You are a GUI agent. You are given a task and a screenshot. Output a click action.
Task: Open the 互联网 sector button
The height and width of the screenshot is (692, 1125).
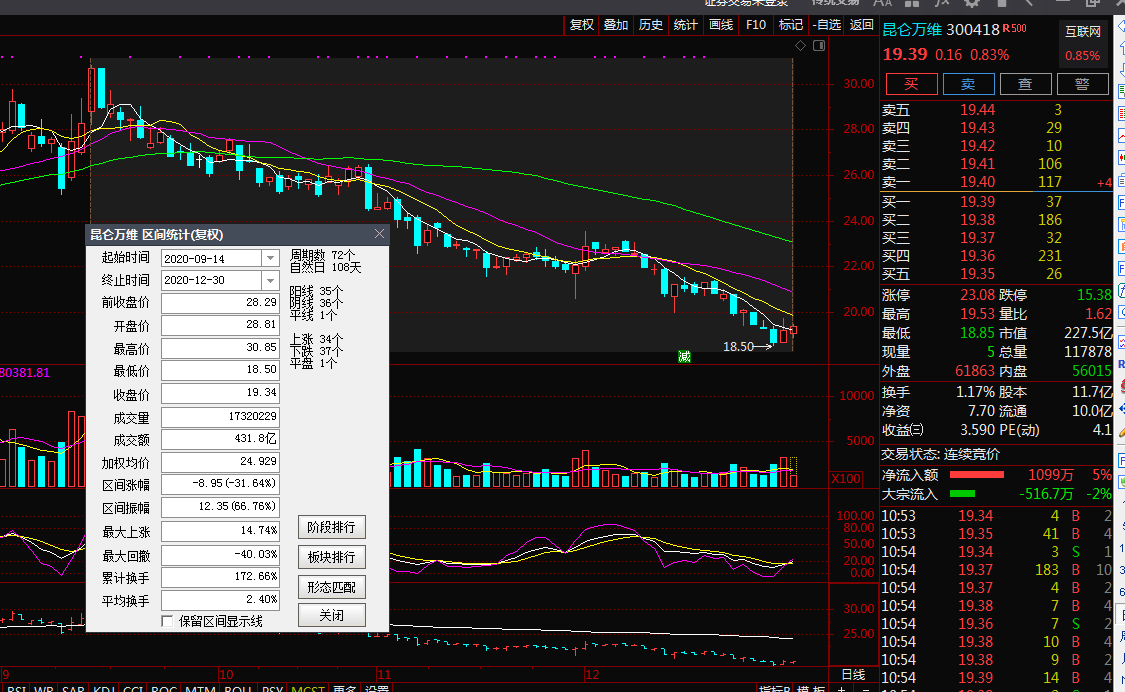pos(1083,32)
